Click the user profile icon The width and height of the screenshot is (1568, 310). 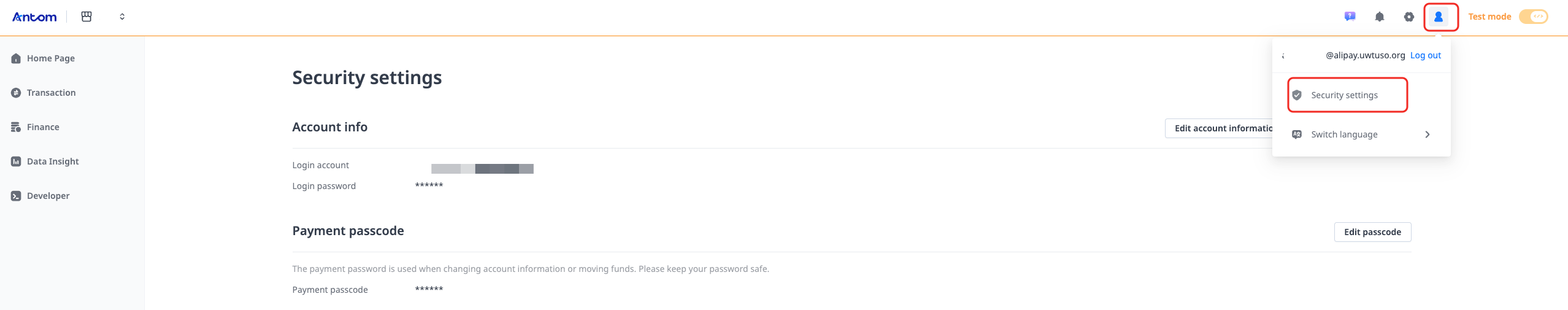click(x=1438, y=17)
